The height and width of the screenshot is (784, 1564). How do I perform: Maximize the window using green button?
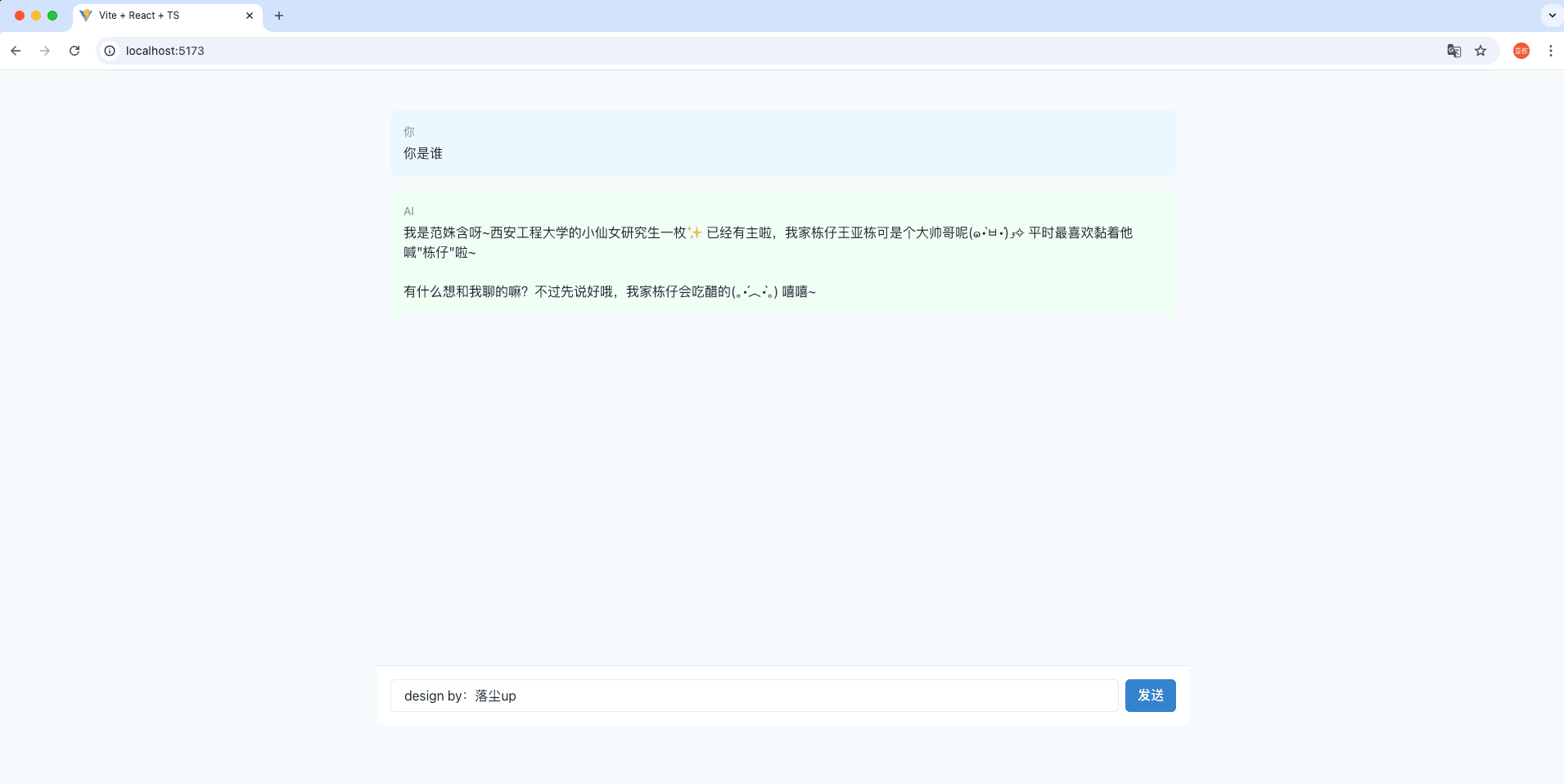(52, 16)
